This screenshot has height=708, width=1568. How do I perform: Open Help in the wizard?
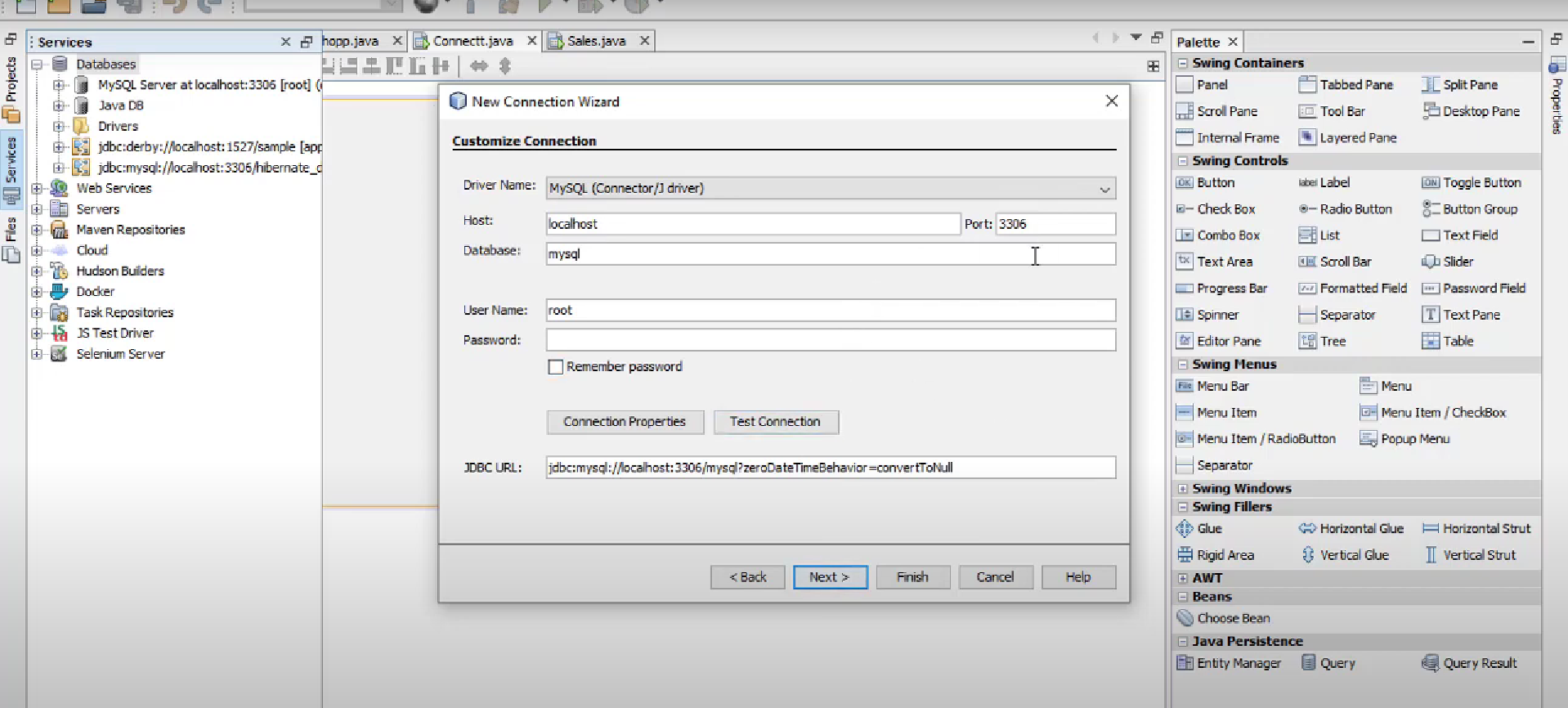tap(1078, 577)
